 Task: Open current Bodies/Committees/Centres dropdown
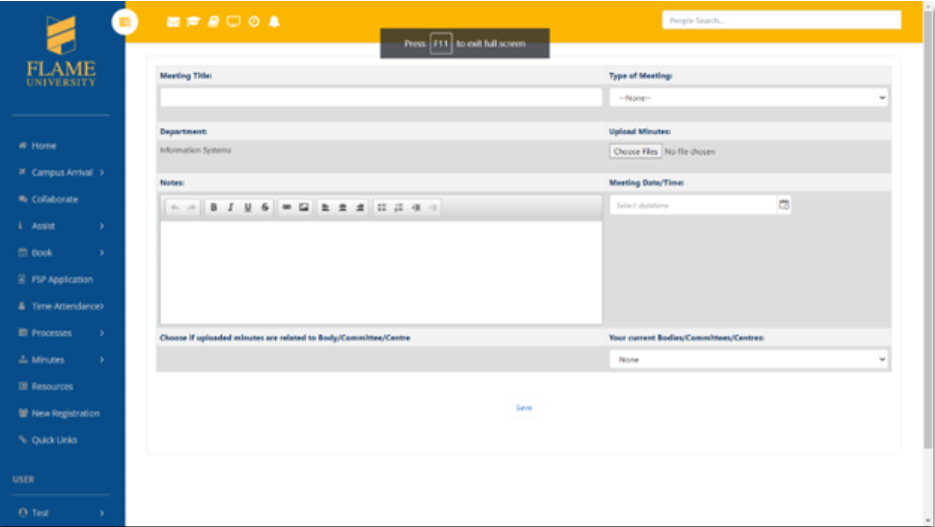748,359
